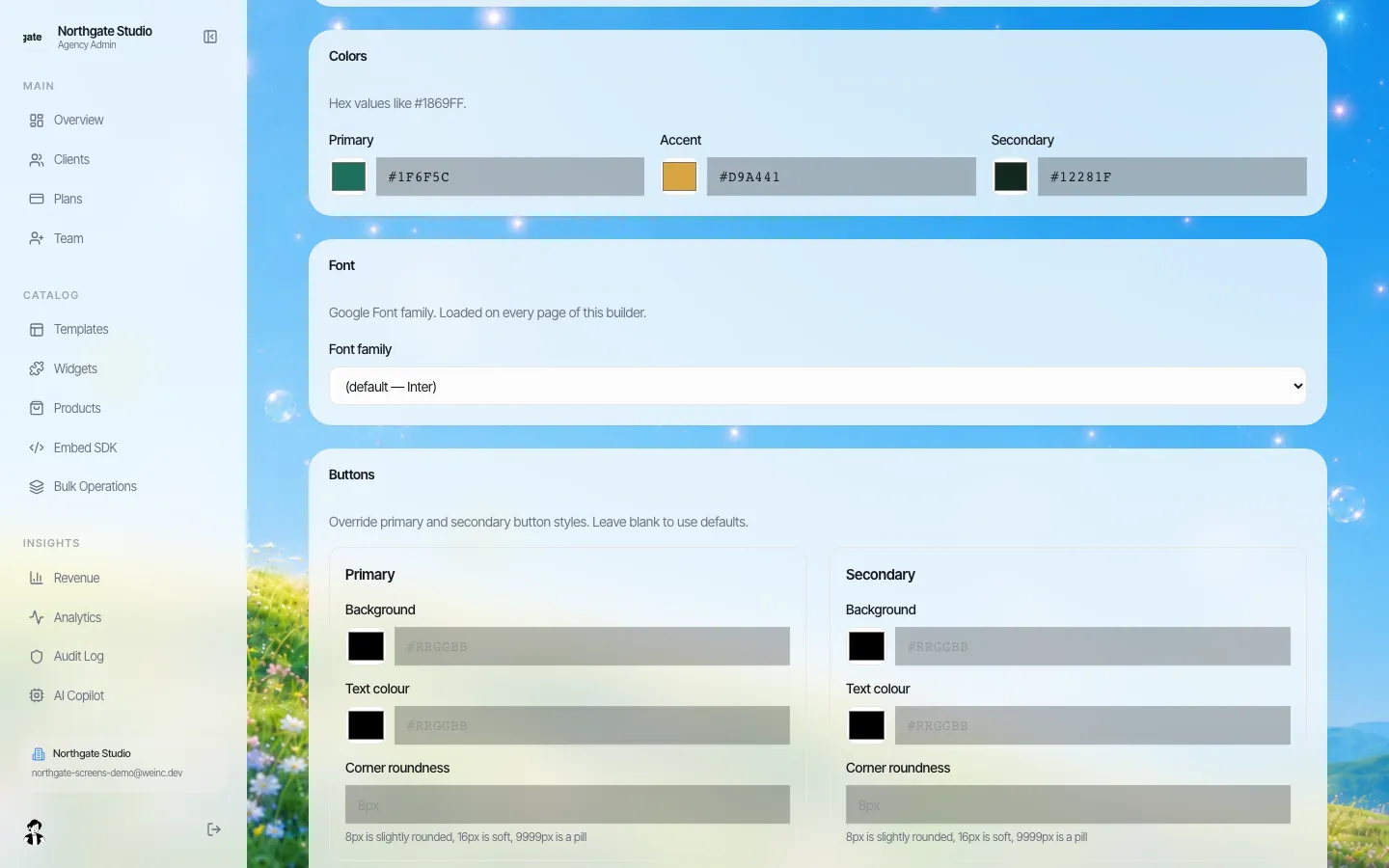This screenshot has height=868, width=1389.
Task: Focus Secondary button Background hex input
Action: tap(1093, 646)
